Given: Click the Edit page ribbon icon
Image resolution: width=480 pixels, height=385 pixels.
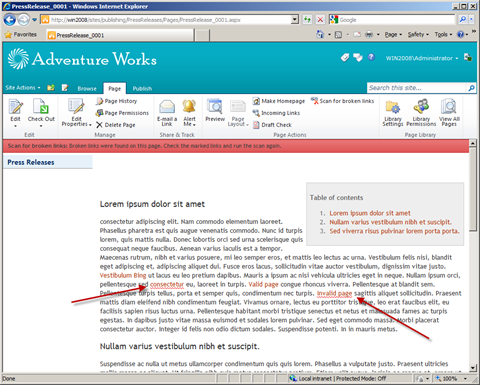Looking at the screenshot, I should click(15, 107).
